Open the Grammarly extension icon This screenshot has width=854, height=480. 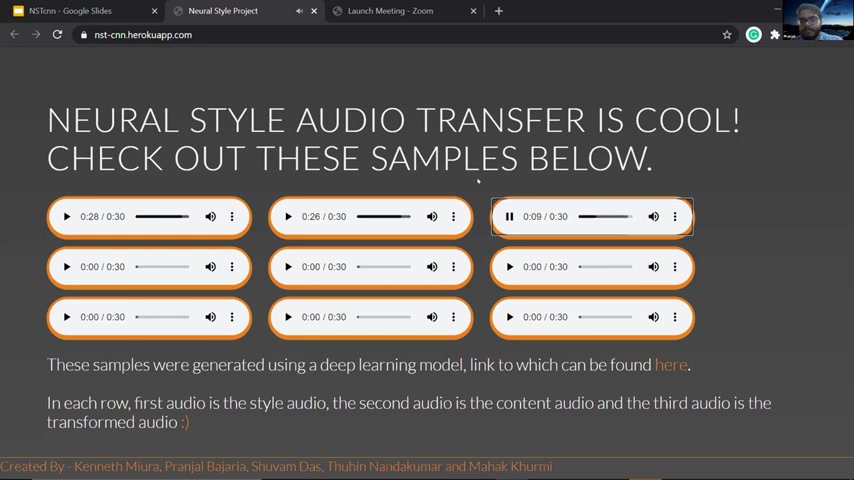point(754,35)
